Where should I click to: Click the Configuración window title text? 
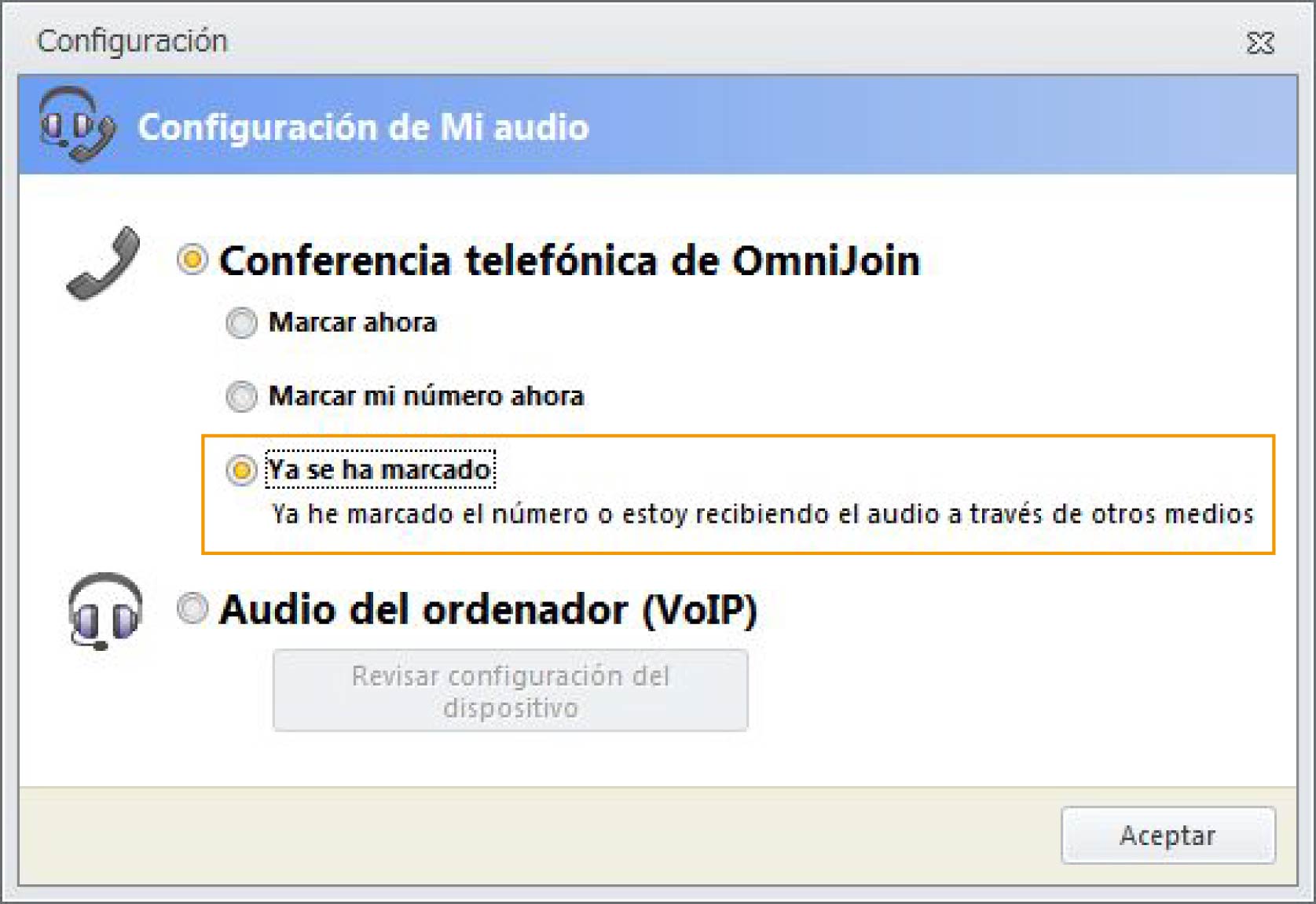pyautogui.click(x=132, y=42)
